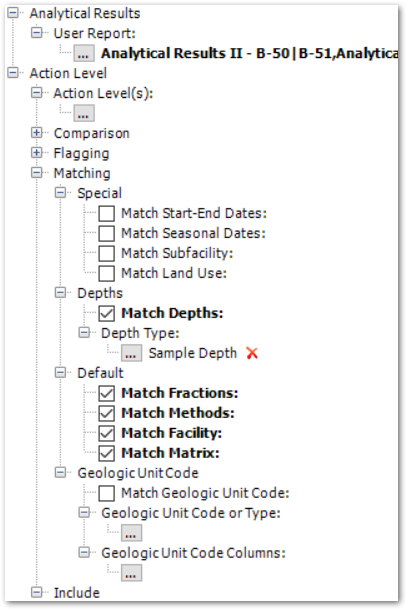Expand the Comparison node
Image resolution: width=407 pixels, height=610 pixels.
tap(37, 133)
